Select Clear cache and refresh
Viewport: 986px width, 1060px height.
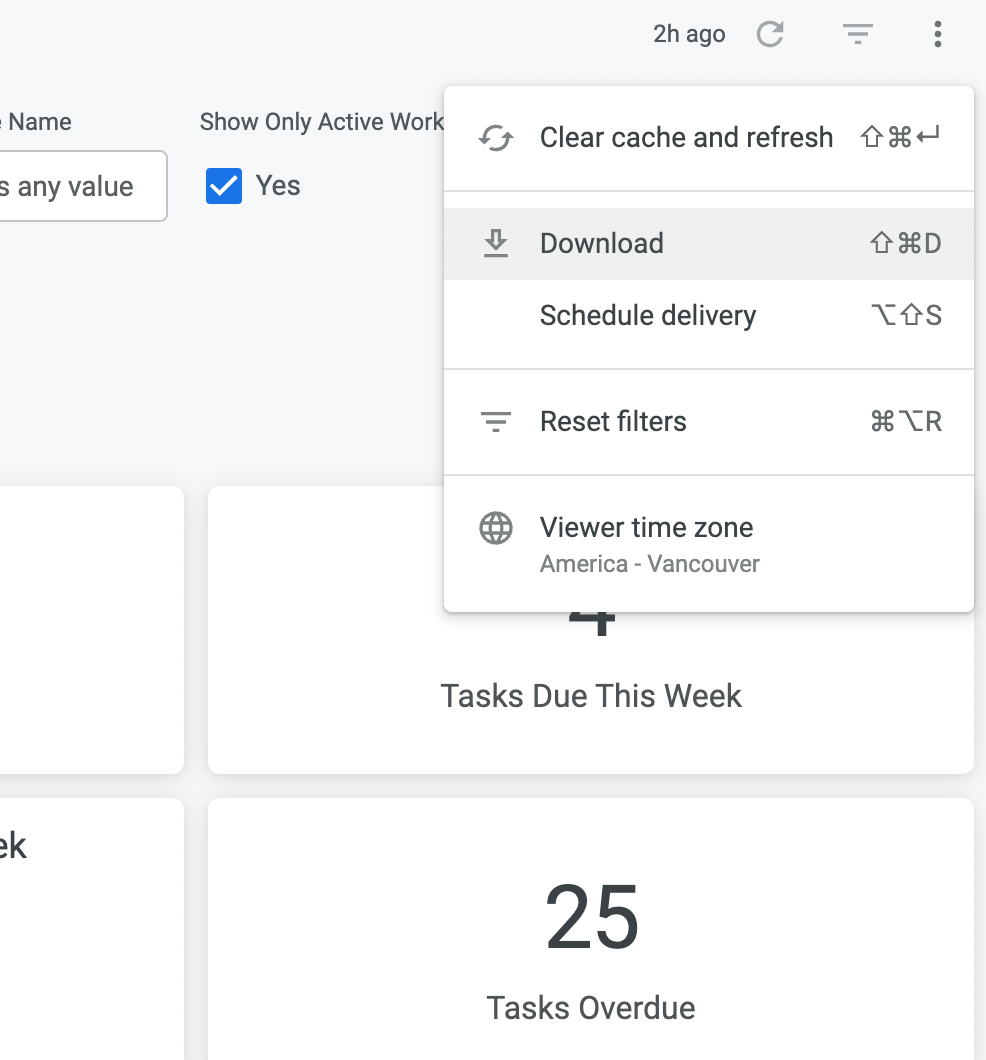point(709,138)
